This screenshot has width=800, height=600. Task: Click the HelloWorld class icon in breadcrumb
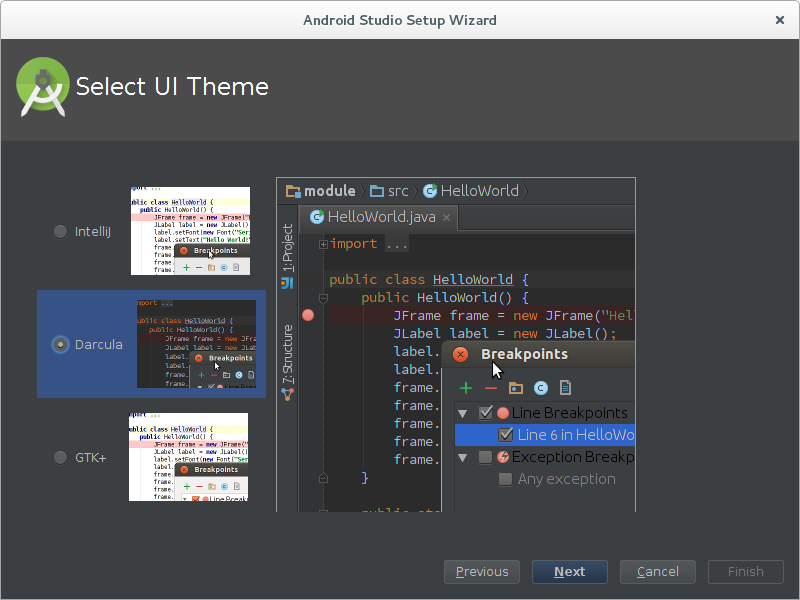[430, 191]
